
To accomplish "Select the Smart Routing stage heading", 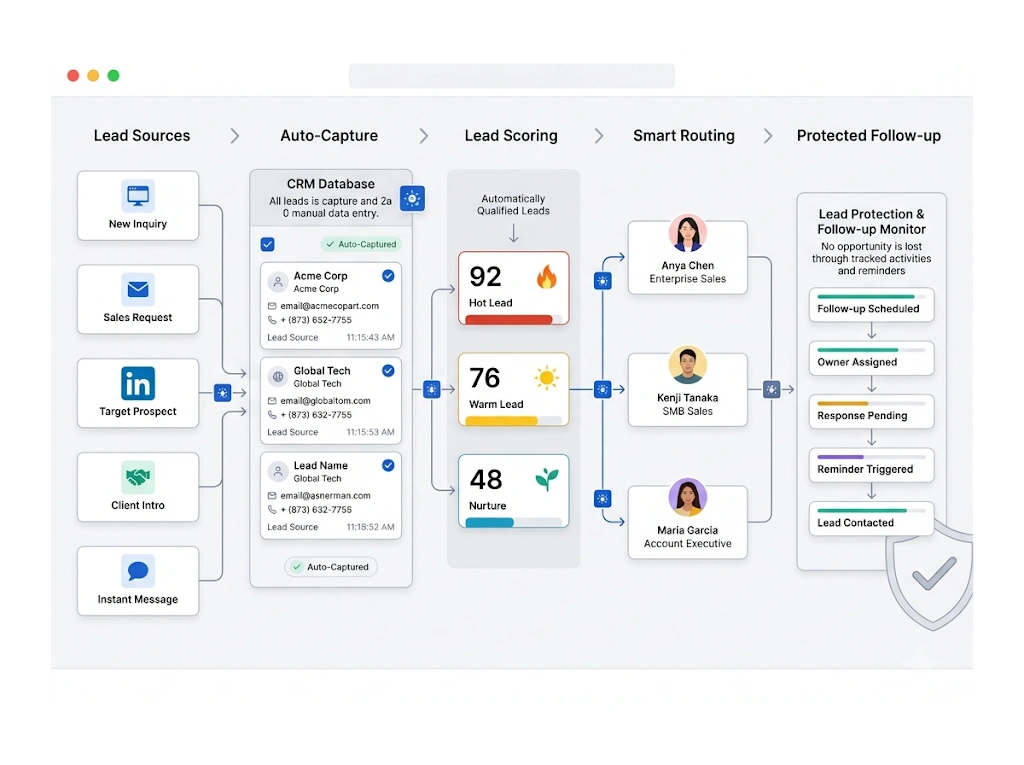I will pyautogui.click(x=684, y=136).
